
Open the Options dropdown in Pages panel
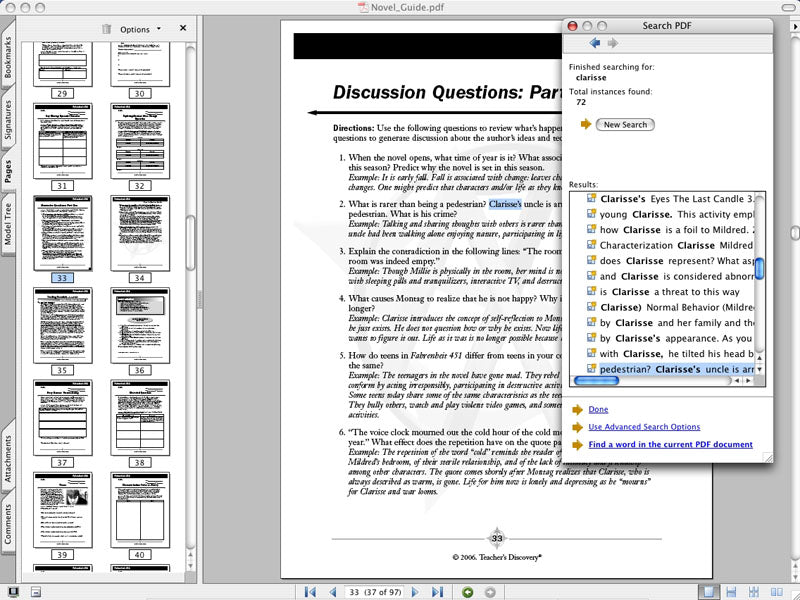click(140, 29)
